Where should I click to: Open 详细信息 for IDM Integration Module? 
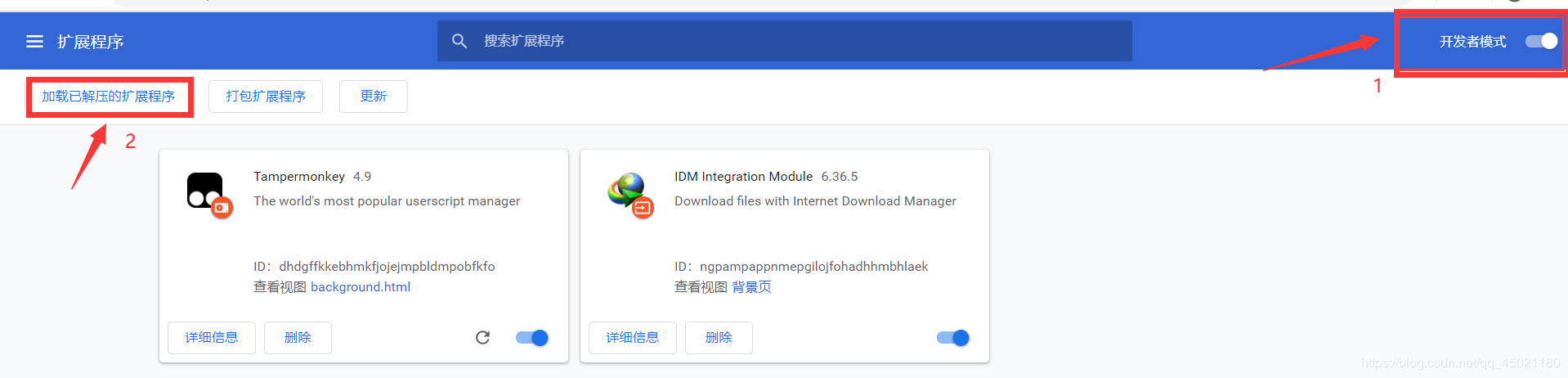(x=633, y=338)
